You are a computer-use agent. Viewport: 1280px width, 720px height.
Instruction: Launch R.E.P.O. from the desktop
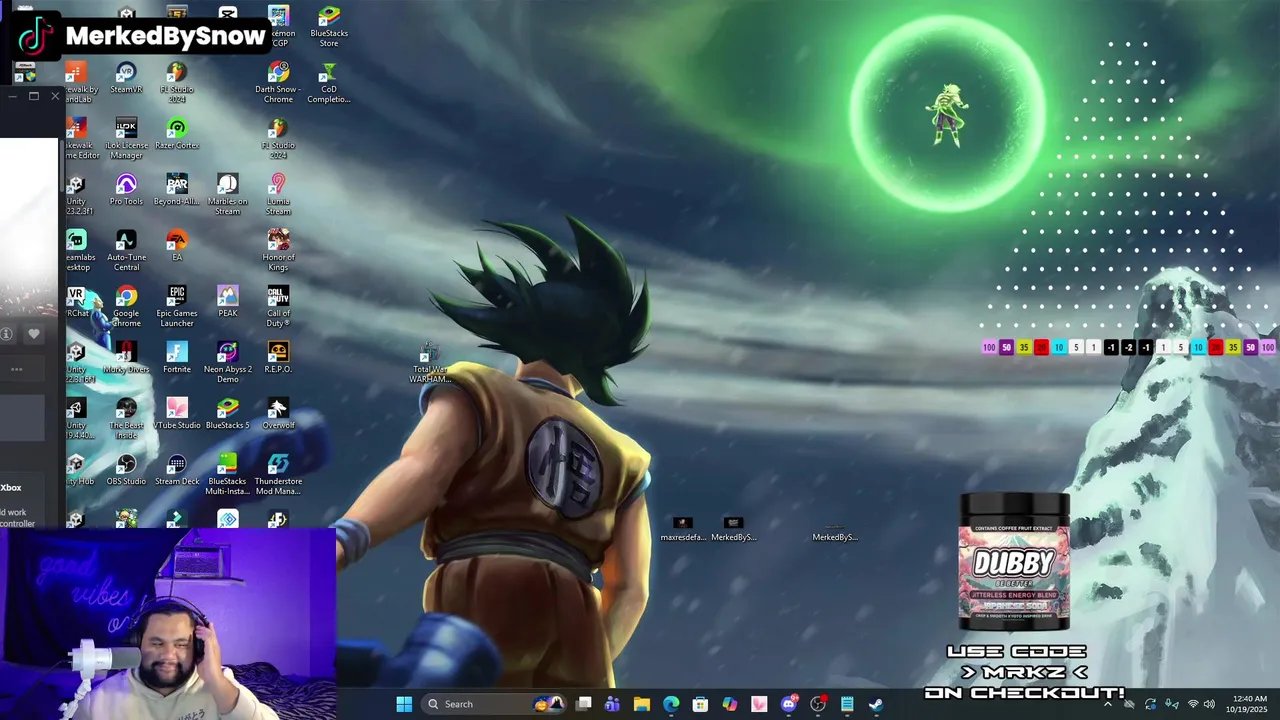(x=278, y=358)
